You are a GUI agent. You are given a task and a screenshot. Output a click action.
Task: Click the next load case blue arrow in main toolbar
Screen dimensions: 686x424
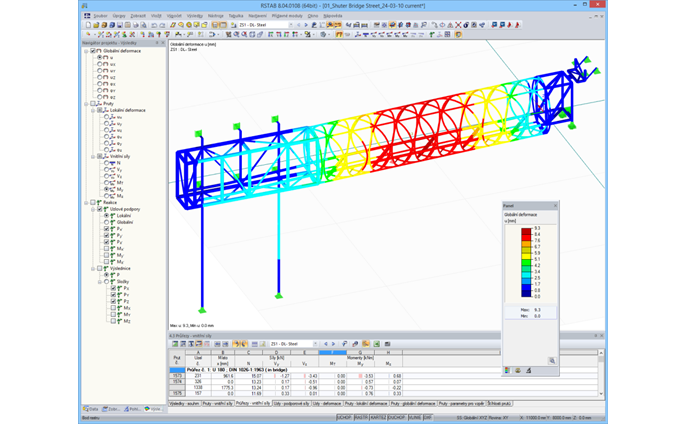[306, 25]
